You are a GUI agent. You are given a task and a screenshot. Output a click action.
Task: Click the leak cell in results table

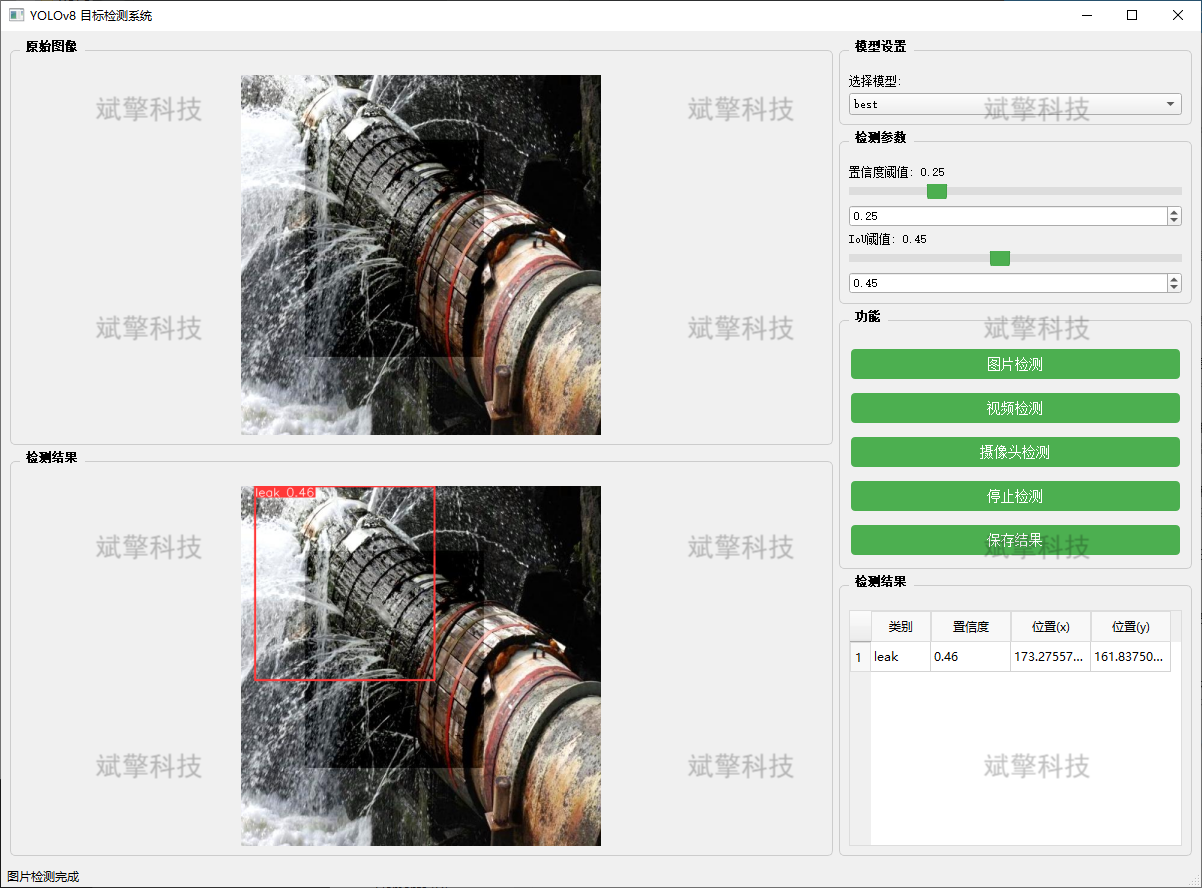(x=900, y=657)
